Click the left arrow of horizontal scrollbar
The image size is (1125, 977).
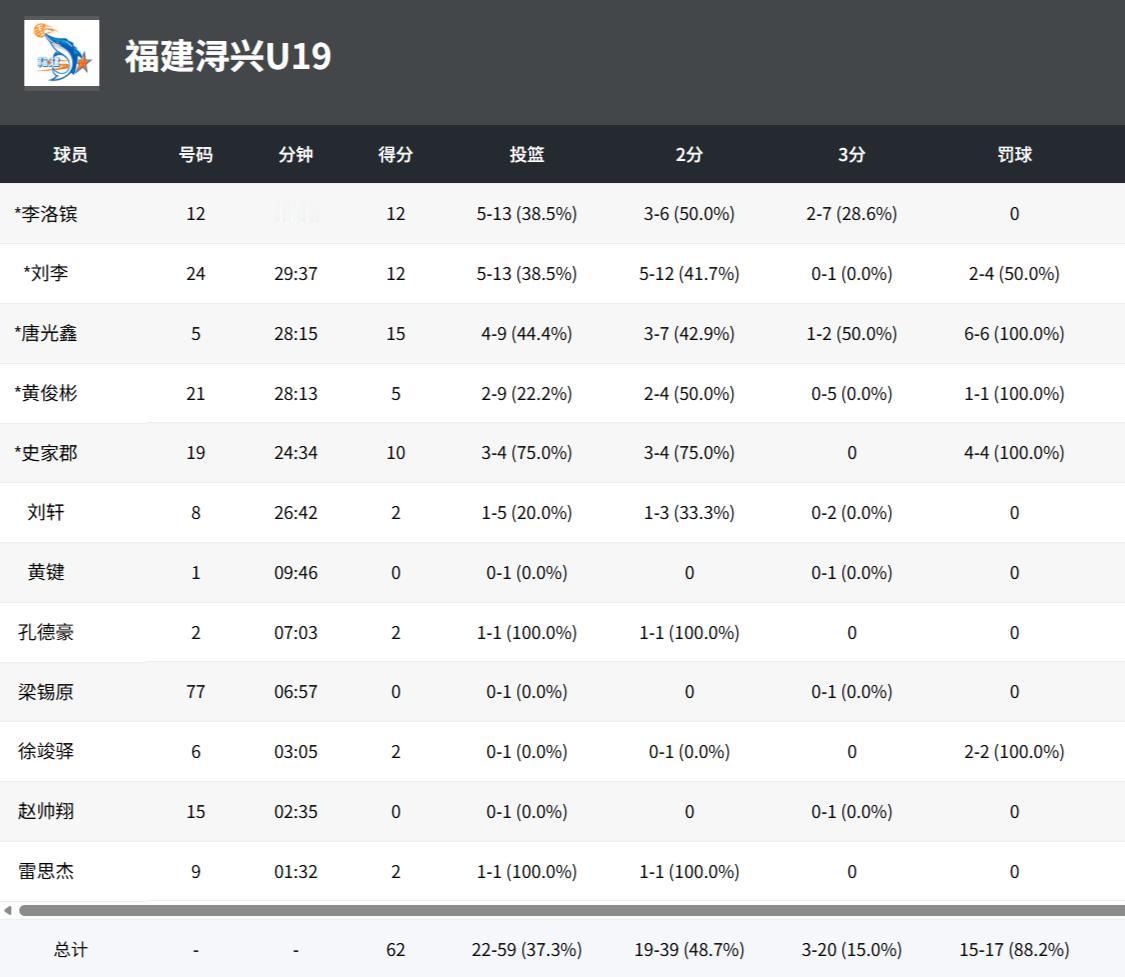tap(7, 910)
